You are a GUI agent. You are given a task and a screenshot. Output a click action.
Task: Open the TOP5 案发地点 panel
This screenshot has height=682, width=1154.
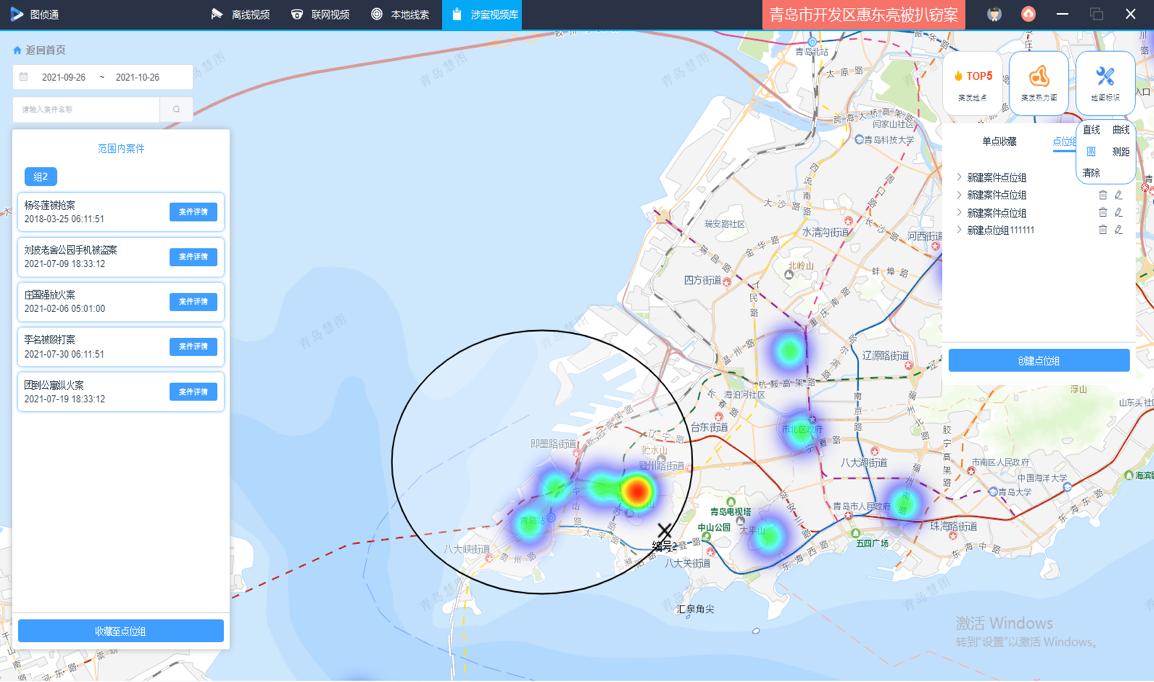pyautogui.click(x=972, y=83)
